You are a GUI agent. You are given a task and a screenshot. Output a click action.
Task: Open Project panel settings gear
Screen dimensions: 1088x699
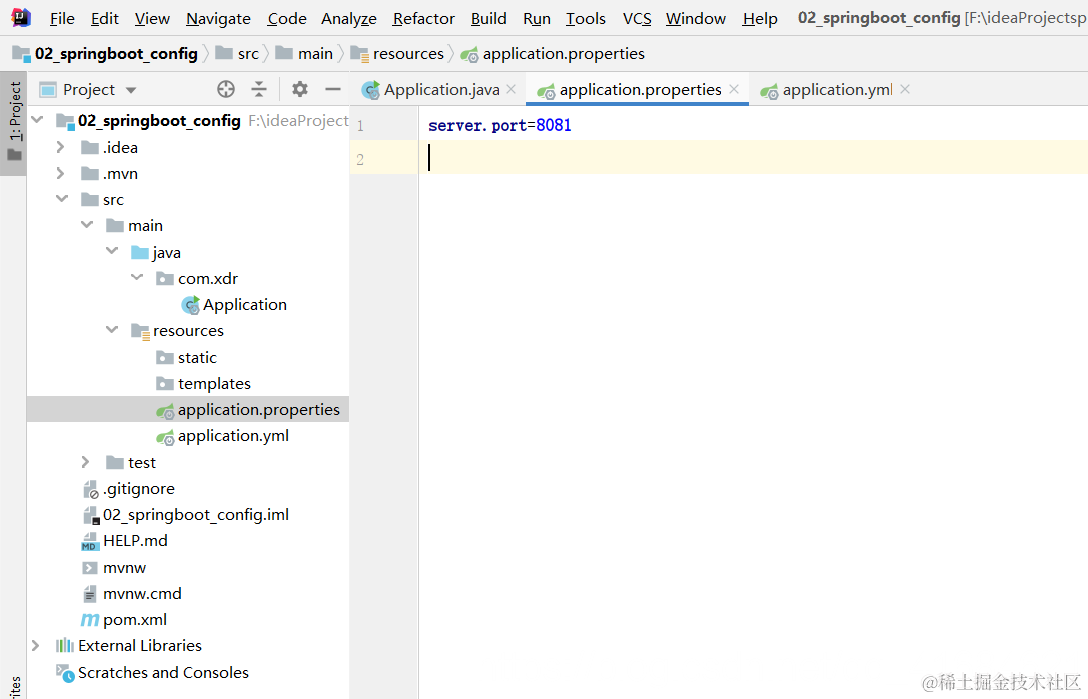(300, 89)
